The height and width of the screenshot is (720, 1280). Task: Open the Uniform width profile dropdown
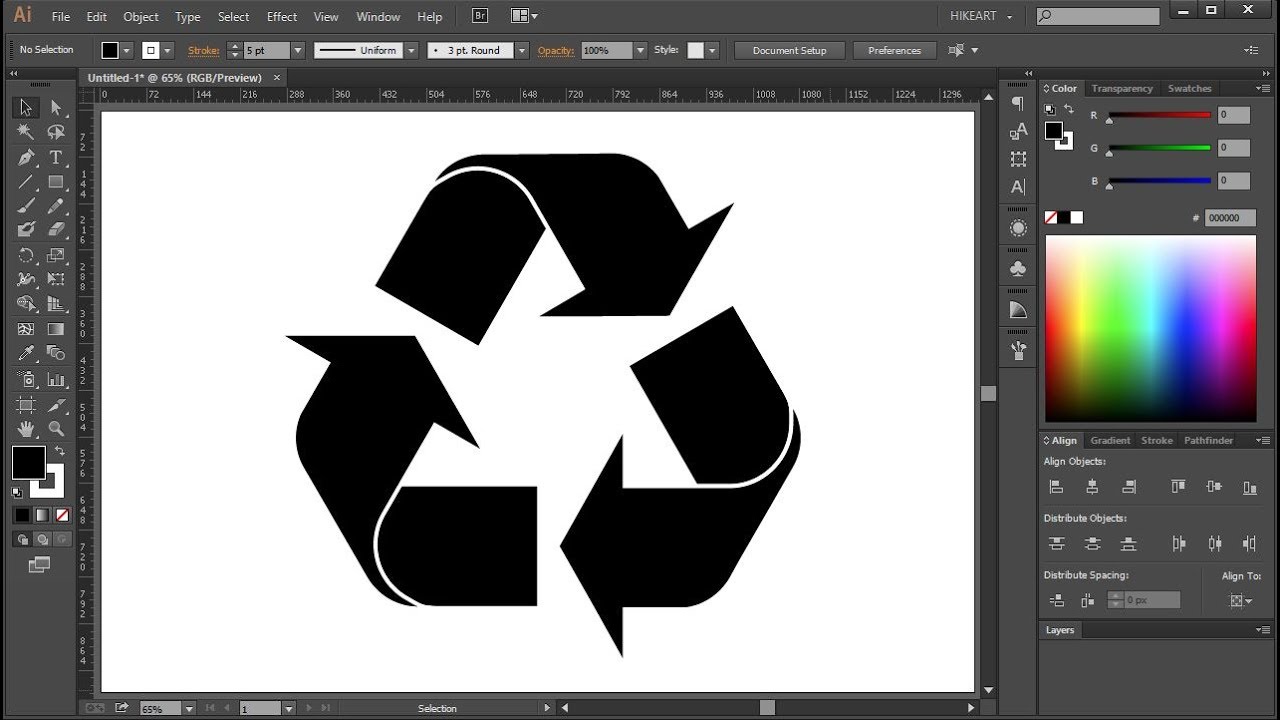[412, 50]
